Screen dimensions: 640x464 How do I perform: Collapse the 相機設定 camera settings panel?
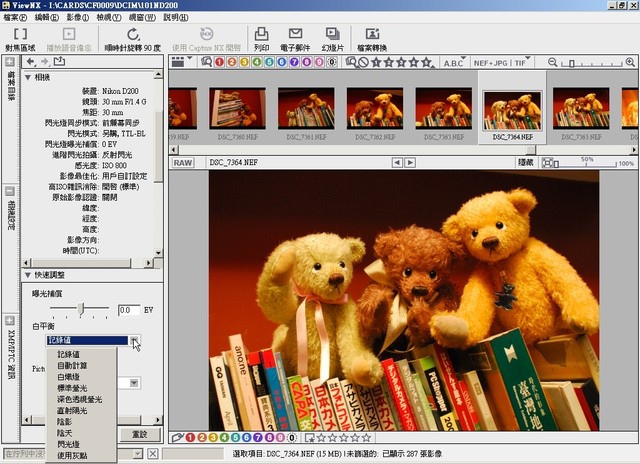[x=10, y=191]
